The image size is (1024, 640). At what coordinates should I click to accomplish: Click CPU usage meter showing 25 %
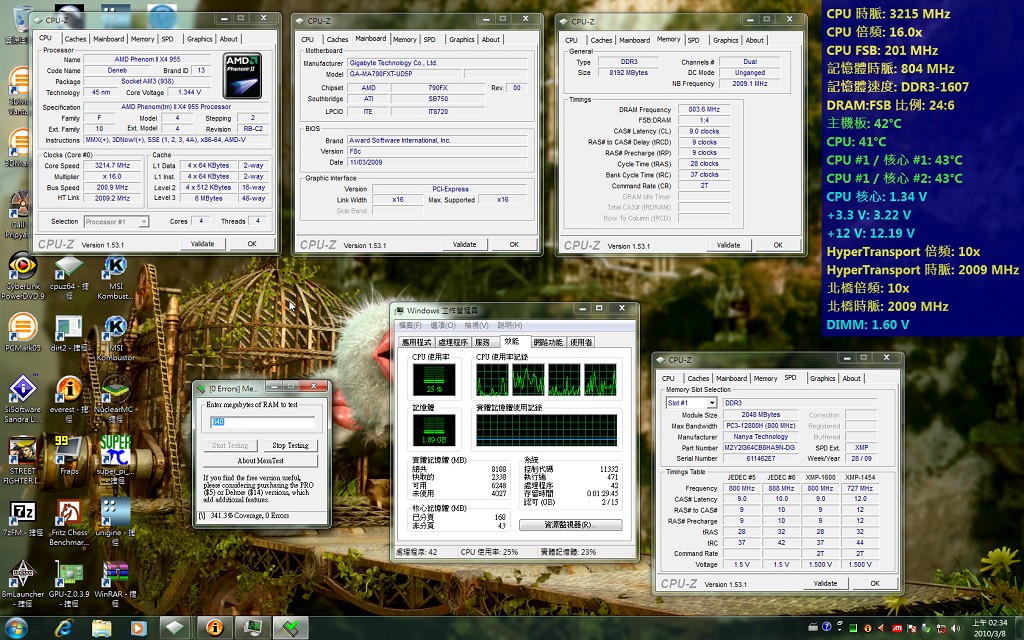434,379
